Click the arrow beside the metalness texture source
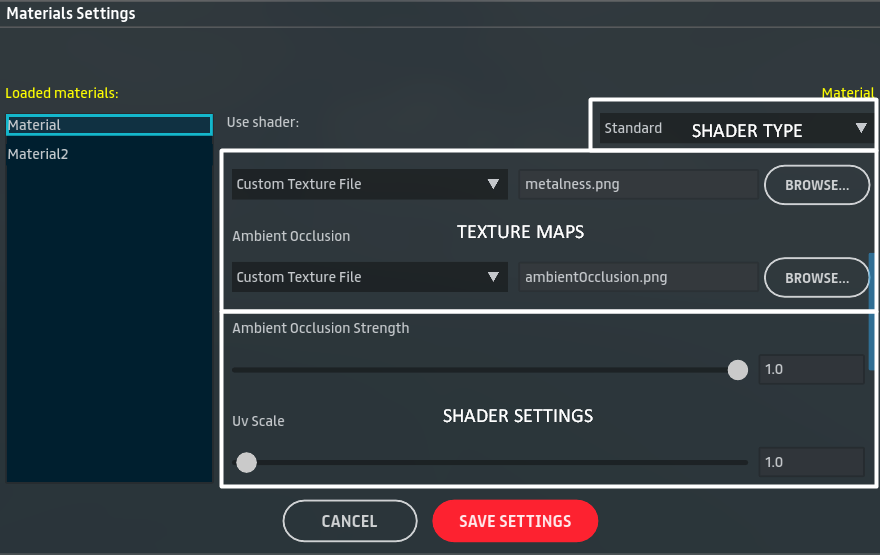 492,184
